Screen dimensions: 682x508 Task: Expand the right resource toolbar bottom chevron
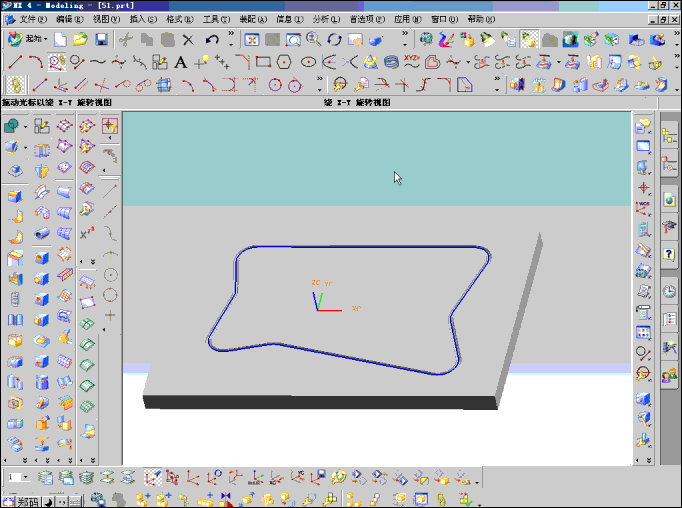point(649,460)
